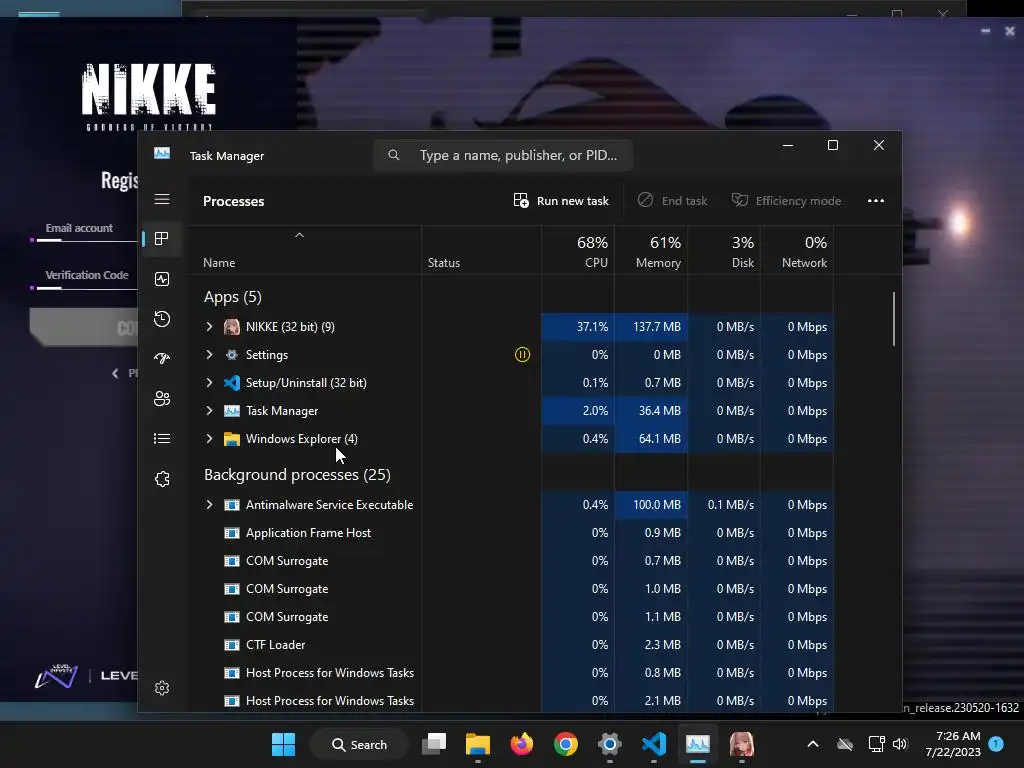Screen dimensions: 1024x768
Task: Expand Antimalware Service Executable group
Action: [x=209, y=505]
